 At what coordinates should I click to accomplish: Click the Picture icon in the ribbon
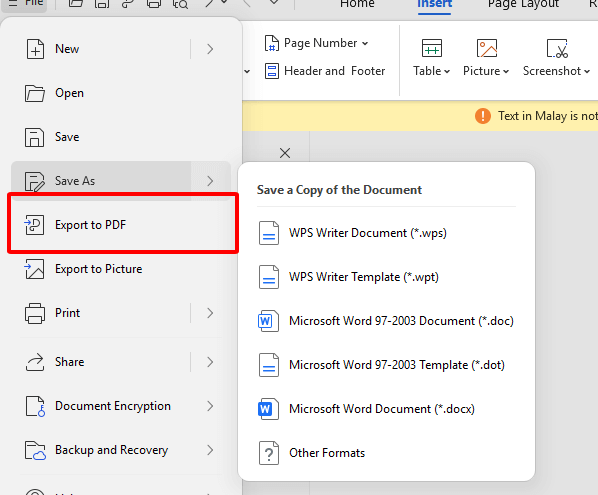[487, 48]
